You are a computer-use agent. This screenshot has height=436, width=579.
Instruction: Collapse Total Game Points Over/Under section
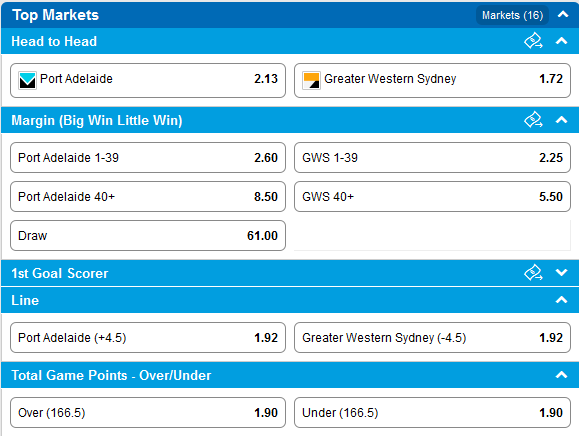tap(561, 375)
